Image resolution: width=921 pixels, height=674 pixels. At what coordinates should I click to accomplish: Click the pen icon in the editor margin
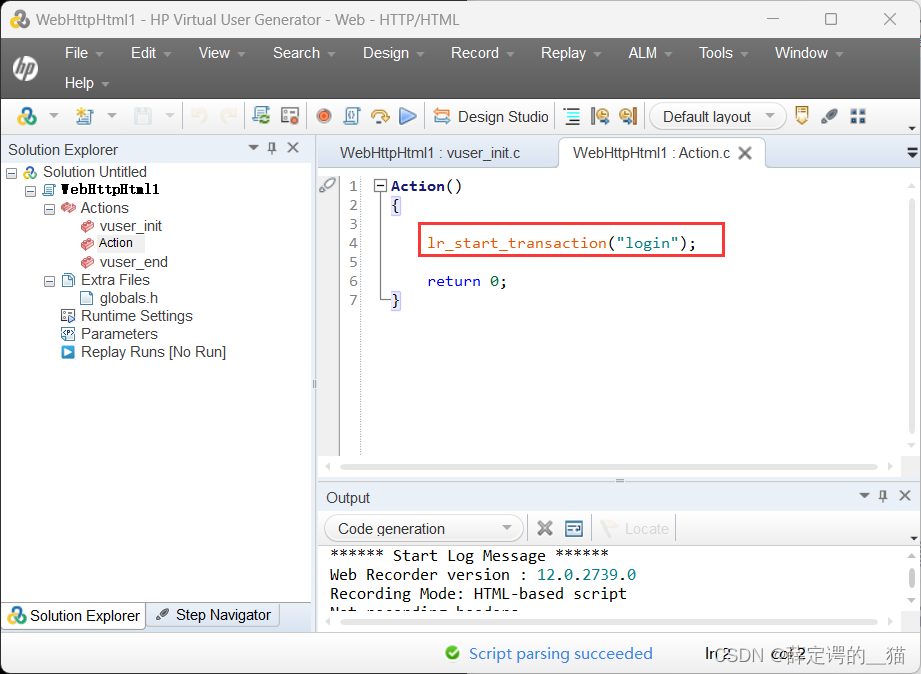[x=327, y=185]
